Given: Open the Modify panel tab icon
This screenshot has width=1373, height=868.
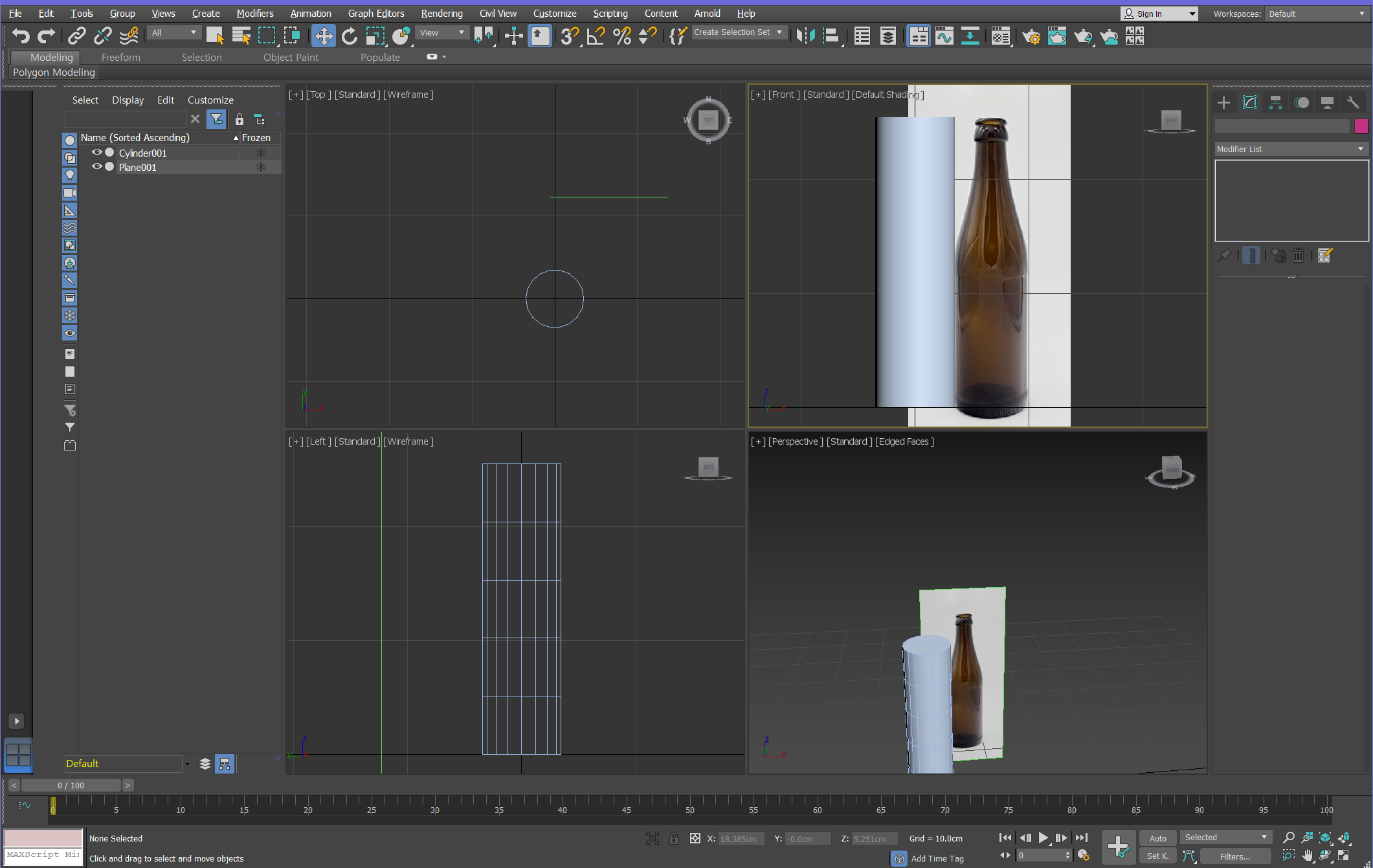Looking at the screenshot, I should 1249,102.
